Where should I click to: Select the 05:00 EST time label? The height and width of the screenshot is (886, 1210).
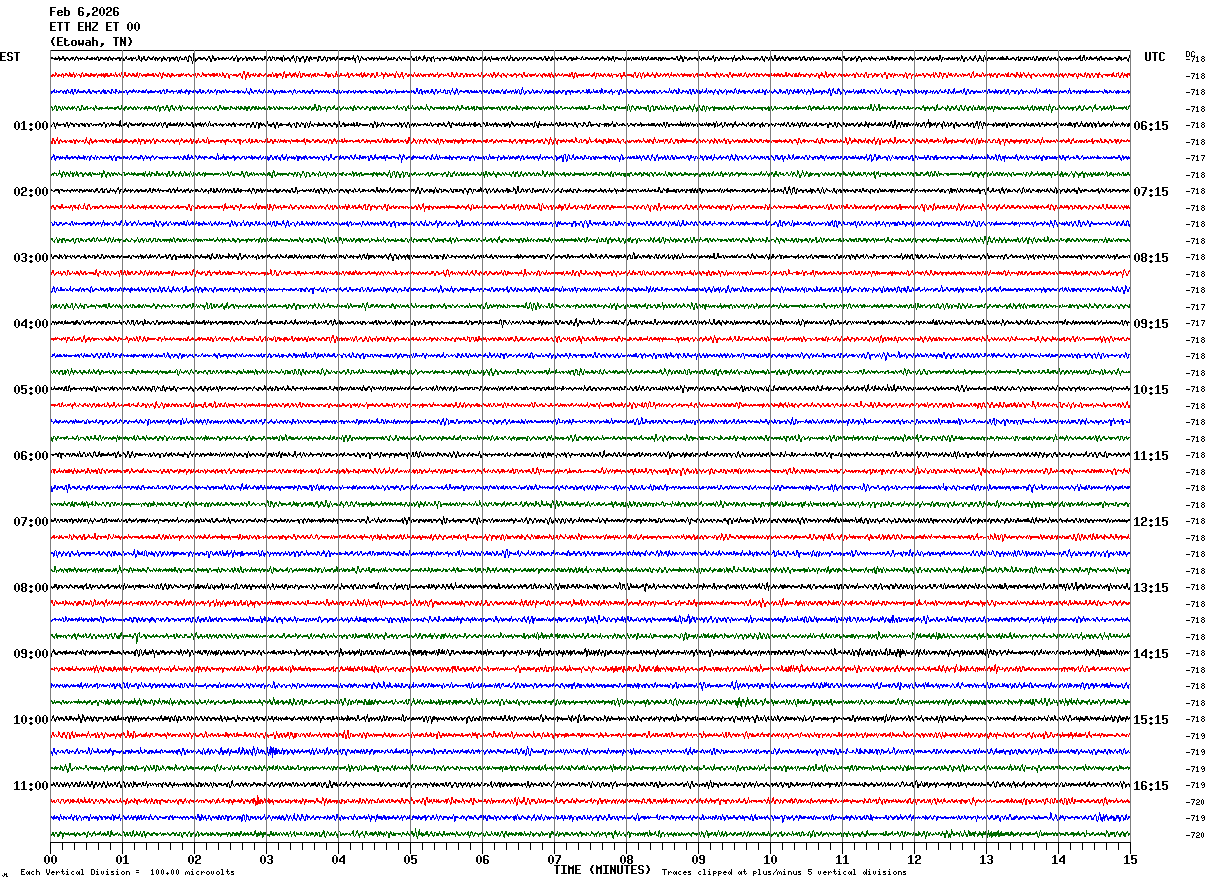point(31,390)
